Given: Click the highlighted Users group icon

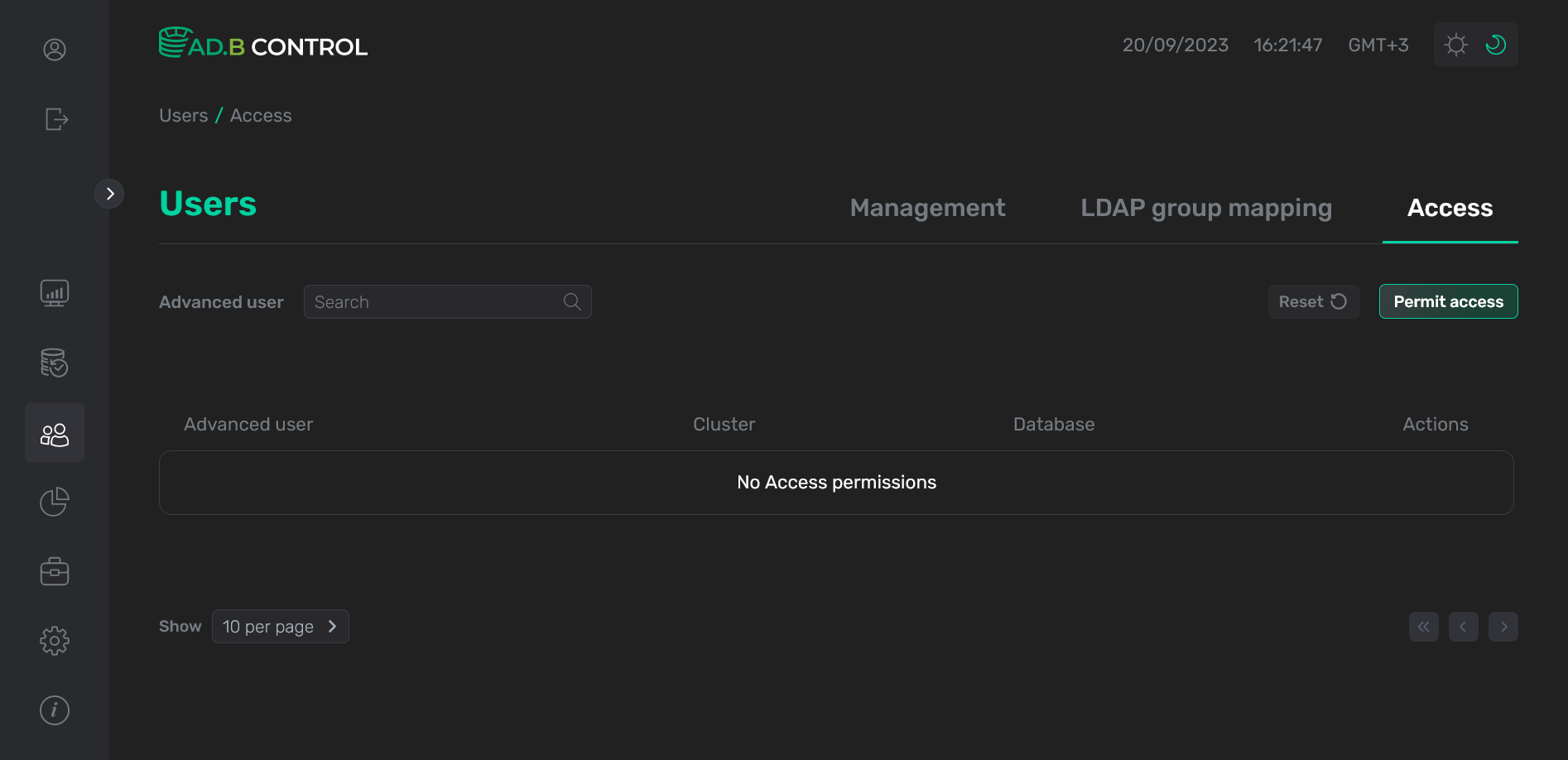Looking at the screenshot, I should [54, 431].
